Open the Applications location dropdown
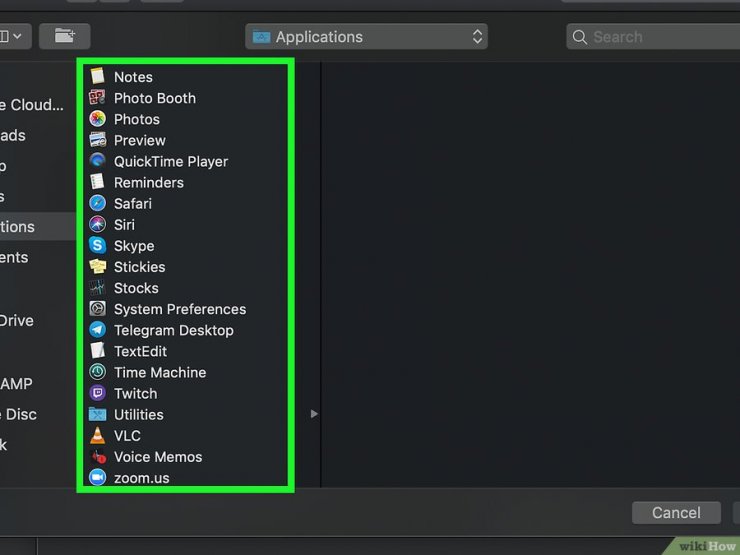Image resolution: width=740 pixels, height=555 pixels. [366, 36]
